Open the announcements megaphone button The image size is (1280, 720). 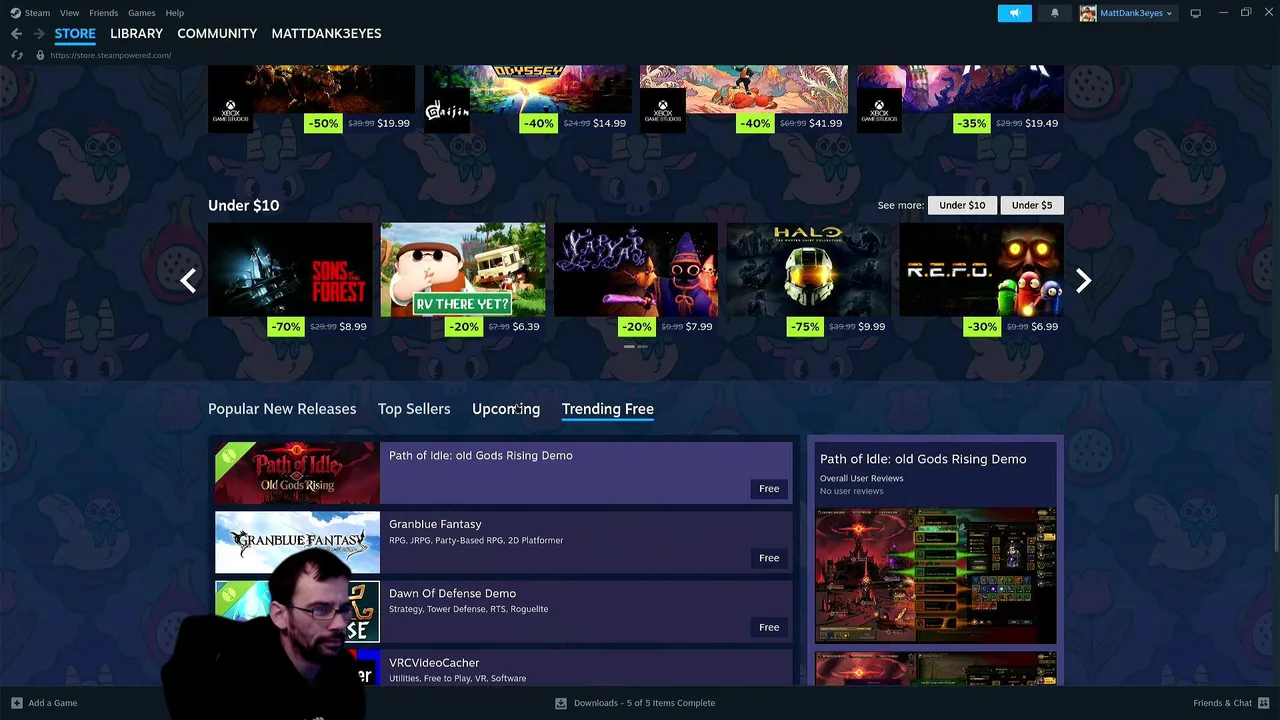point(1014,13)
